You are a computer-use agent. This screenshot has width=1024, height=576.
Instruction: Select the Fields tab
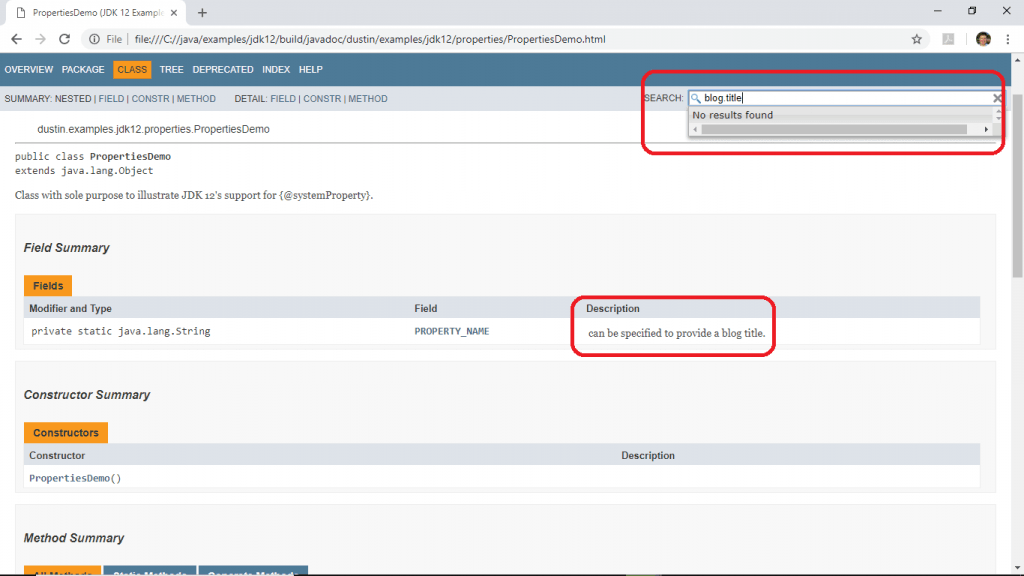click(48, 285)
